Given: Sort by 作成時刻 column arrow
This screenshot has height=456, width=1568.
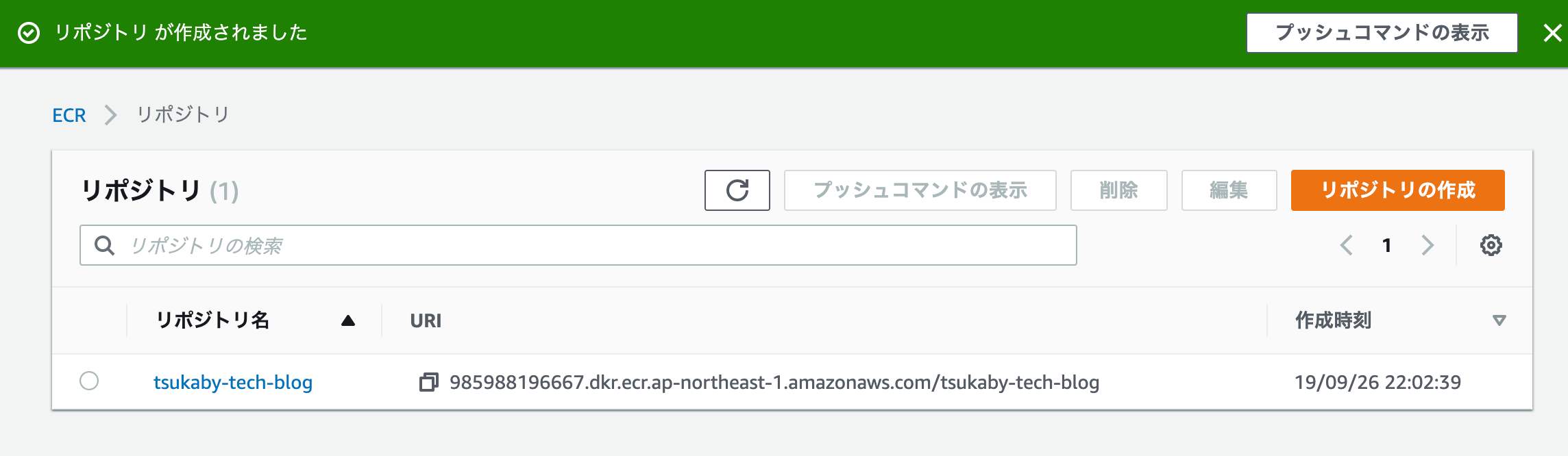Looking at the screenshot, I should [1499, 320].
